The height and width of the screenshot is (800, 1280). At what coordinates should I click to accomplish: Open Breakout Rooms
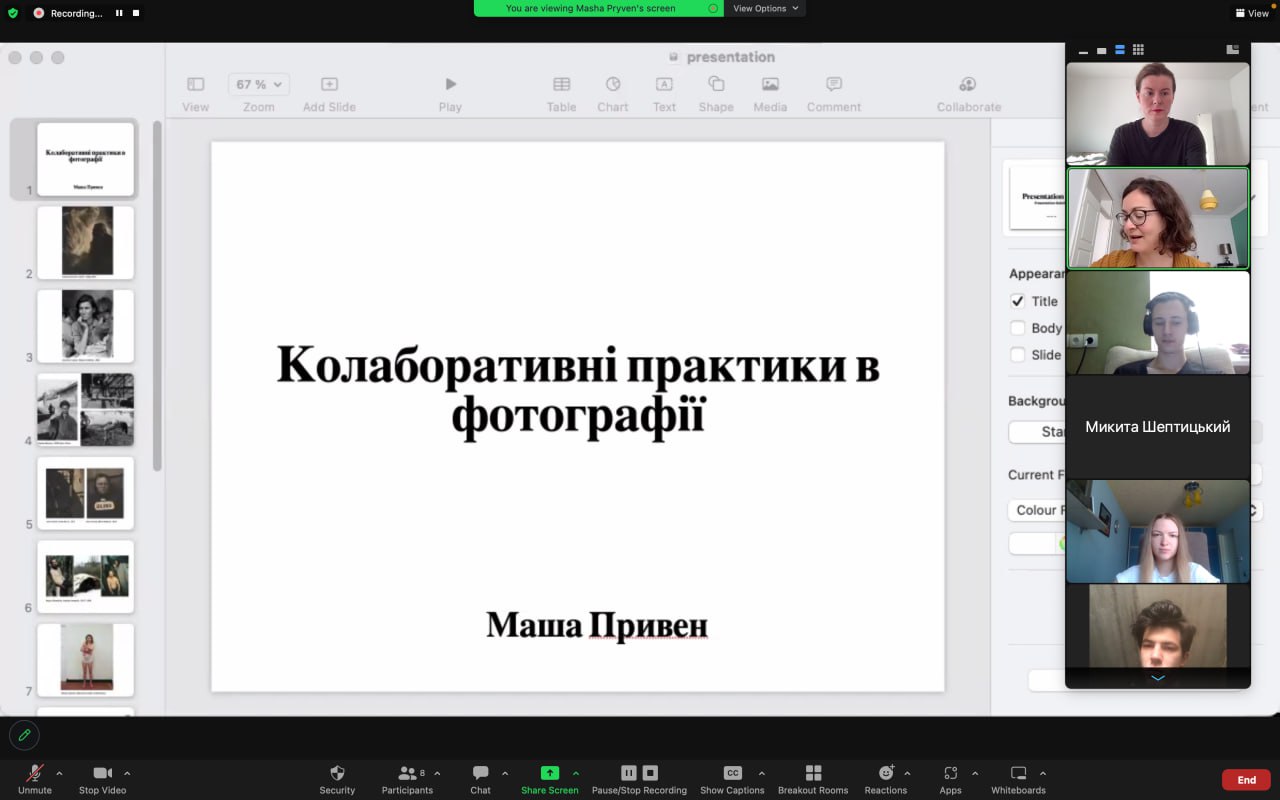click(813, 773)
